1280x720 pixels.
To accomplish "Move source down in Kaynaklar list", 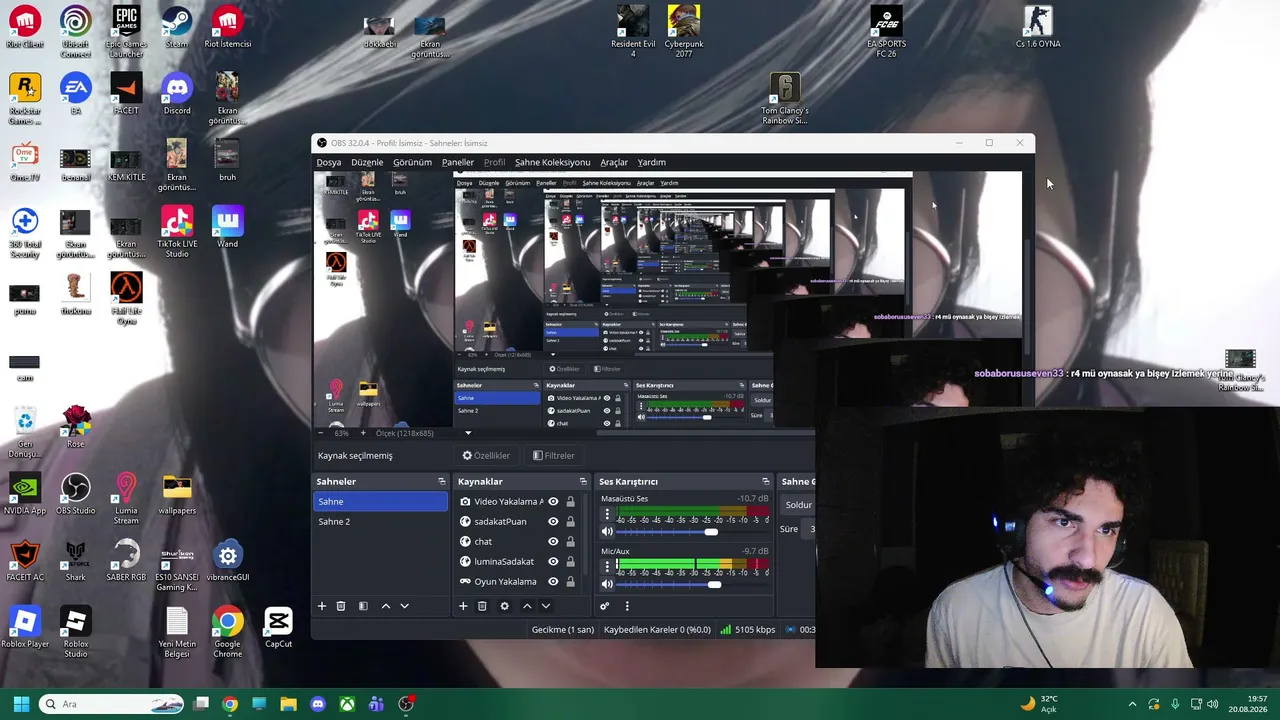I will 545,606.
